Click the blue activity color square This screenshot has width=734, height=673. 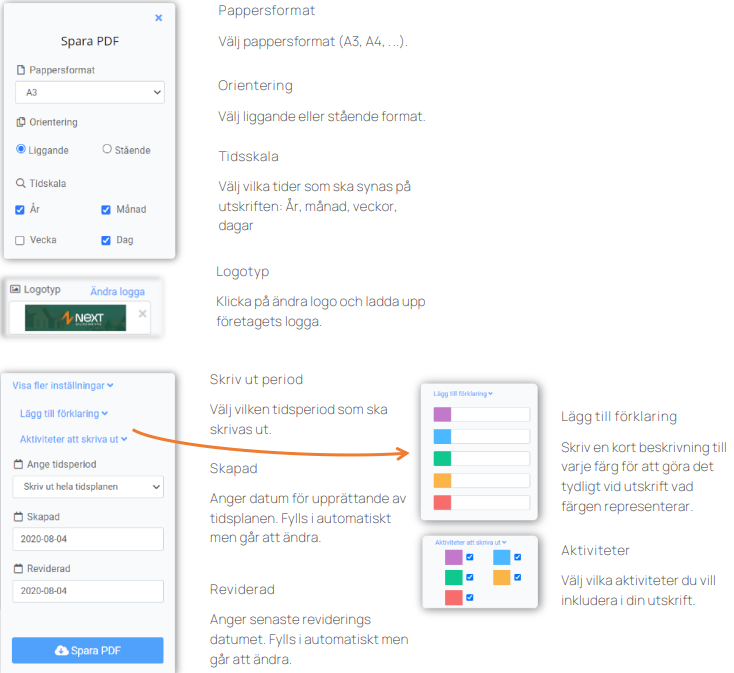(x=502, y=557)
